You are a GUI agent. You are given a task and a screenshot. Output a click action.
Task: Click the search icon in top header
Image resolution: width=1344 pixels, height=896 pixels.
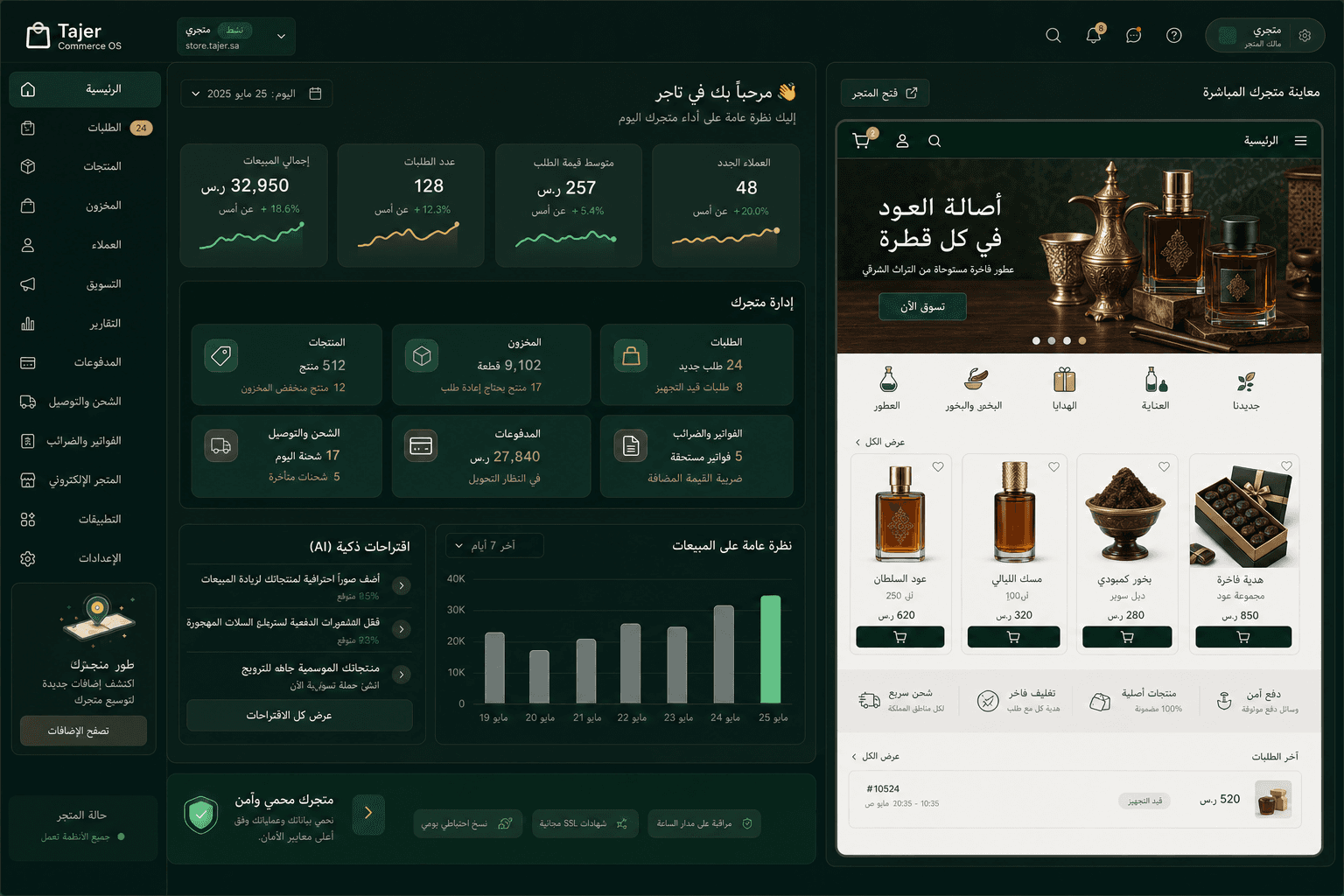pyautogui.click(x=1053, y=36)
